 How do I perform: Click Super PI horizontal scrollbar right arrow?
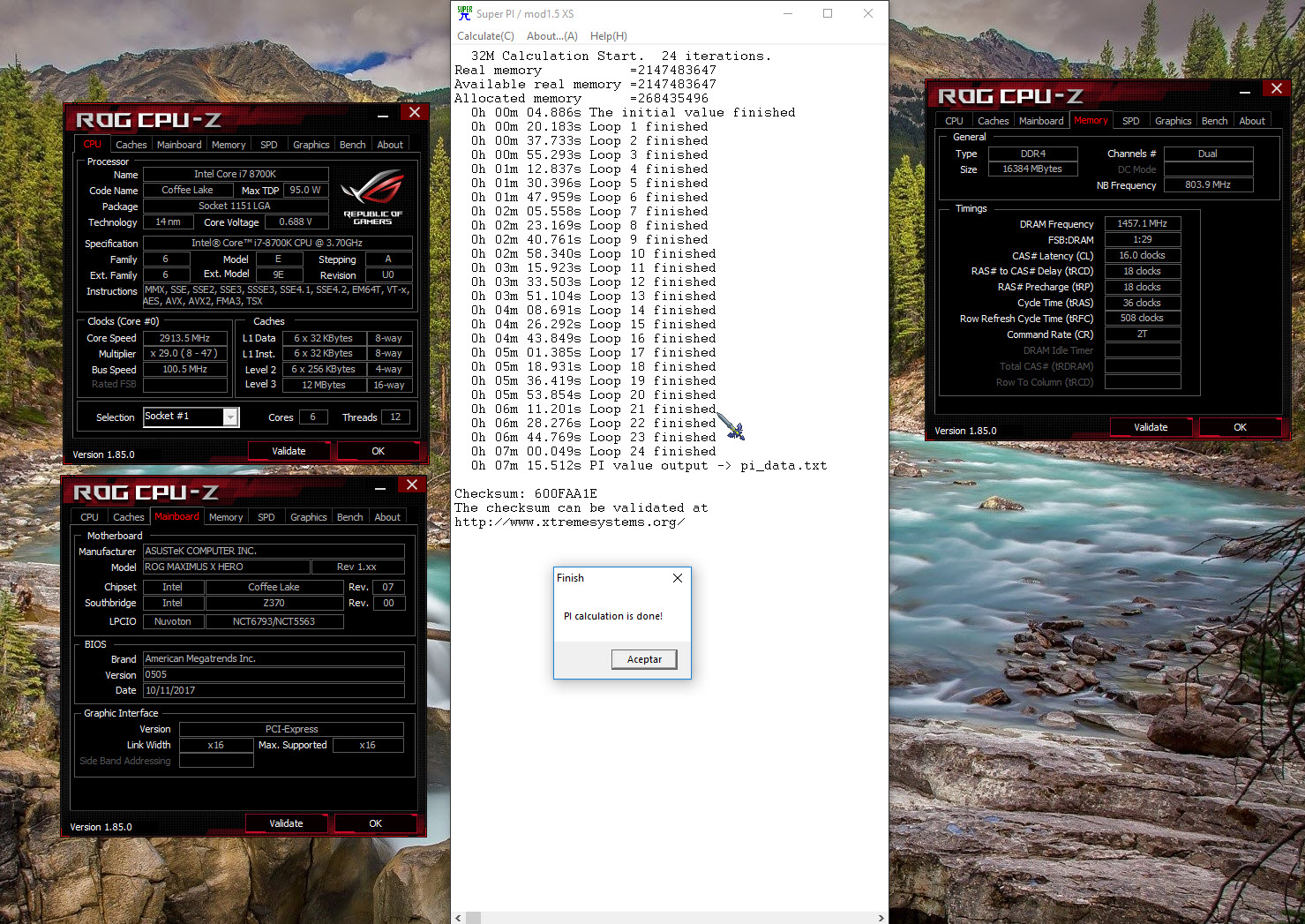click(881, 918)
